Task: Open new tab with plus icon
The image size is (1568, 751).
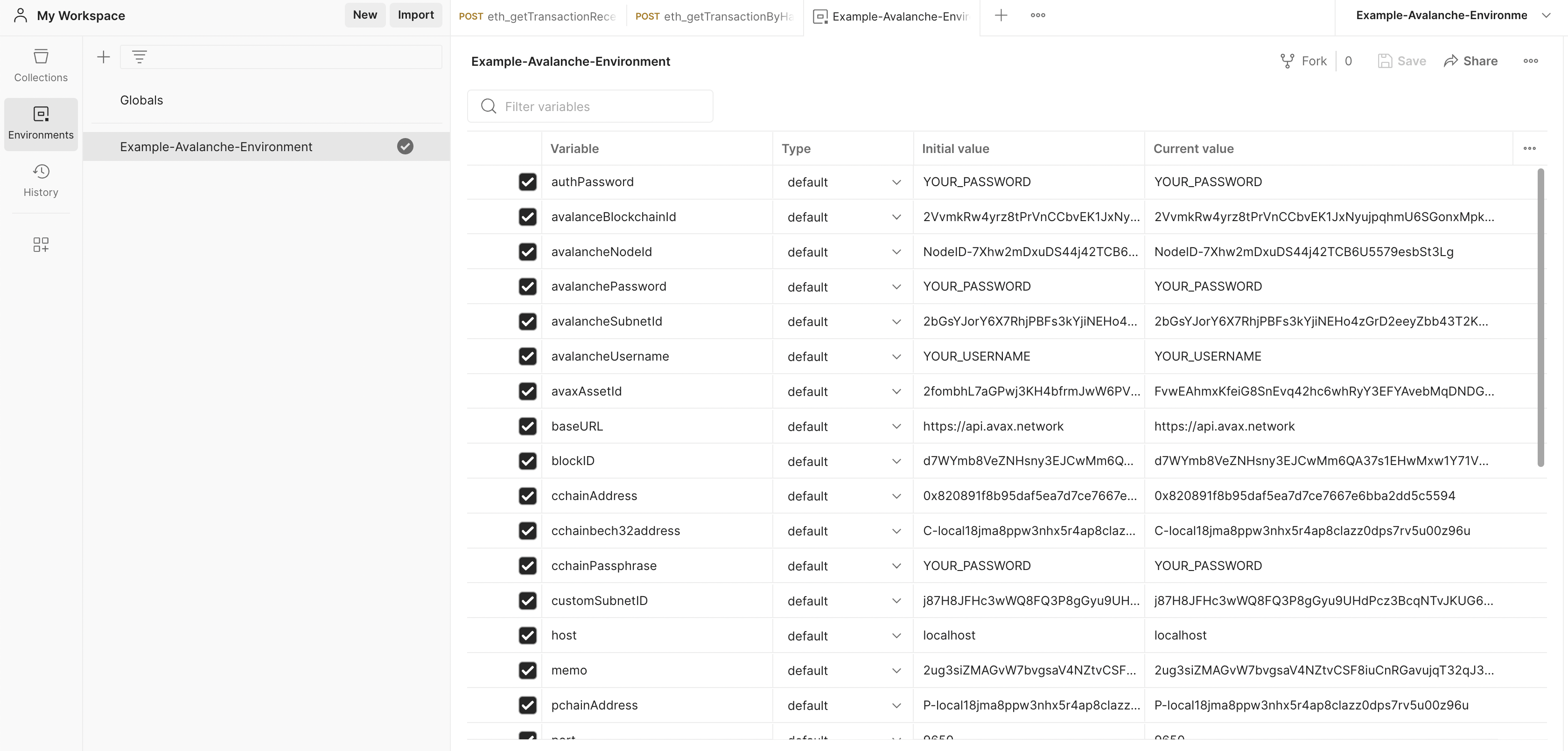Action: [1001, 16]
